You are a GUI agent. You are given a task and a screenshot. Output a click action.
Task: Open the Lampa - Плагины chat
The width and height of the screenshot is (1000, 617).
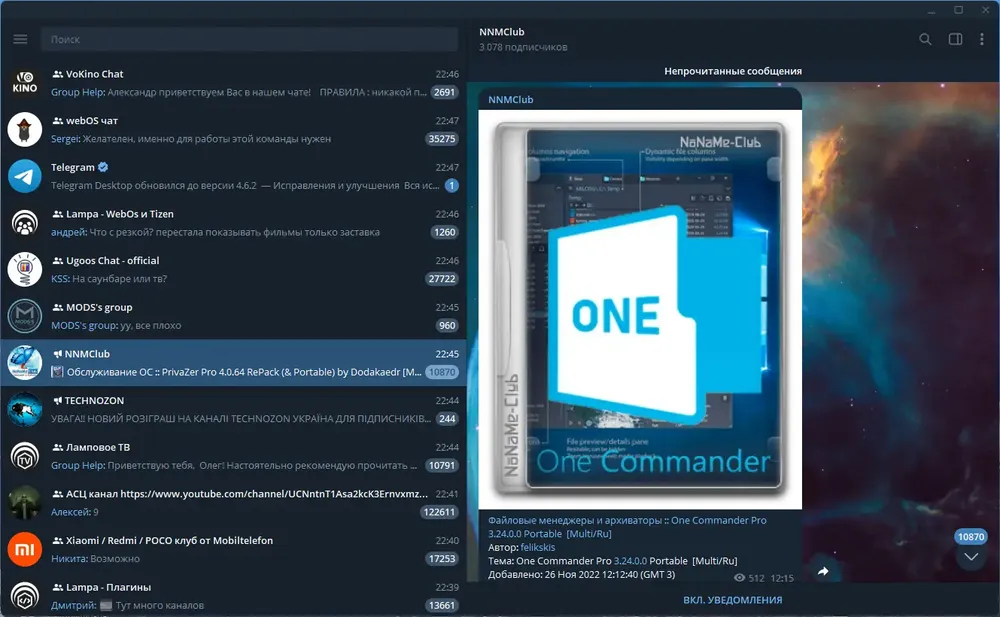pyautogui.click(x=233, y=595)
